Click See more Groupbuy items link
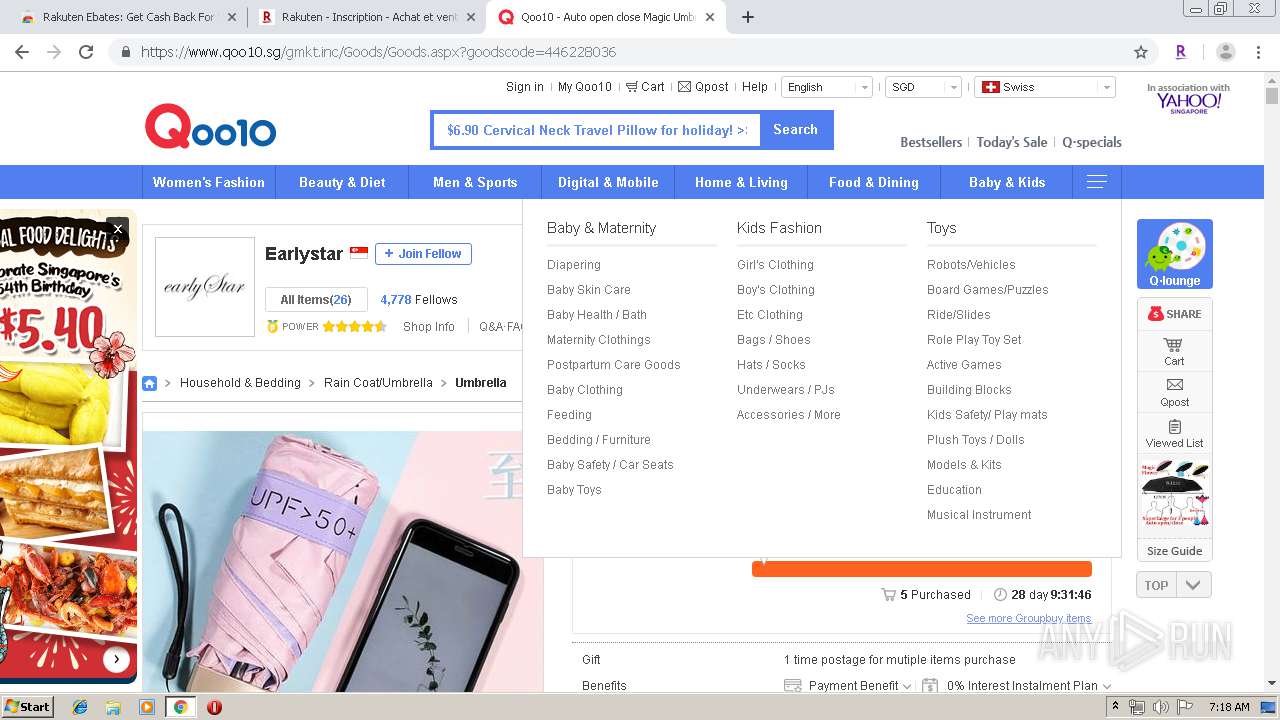Image resolution: width=1280 pixels, height=720 pixels. pos(1028,618)
